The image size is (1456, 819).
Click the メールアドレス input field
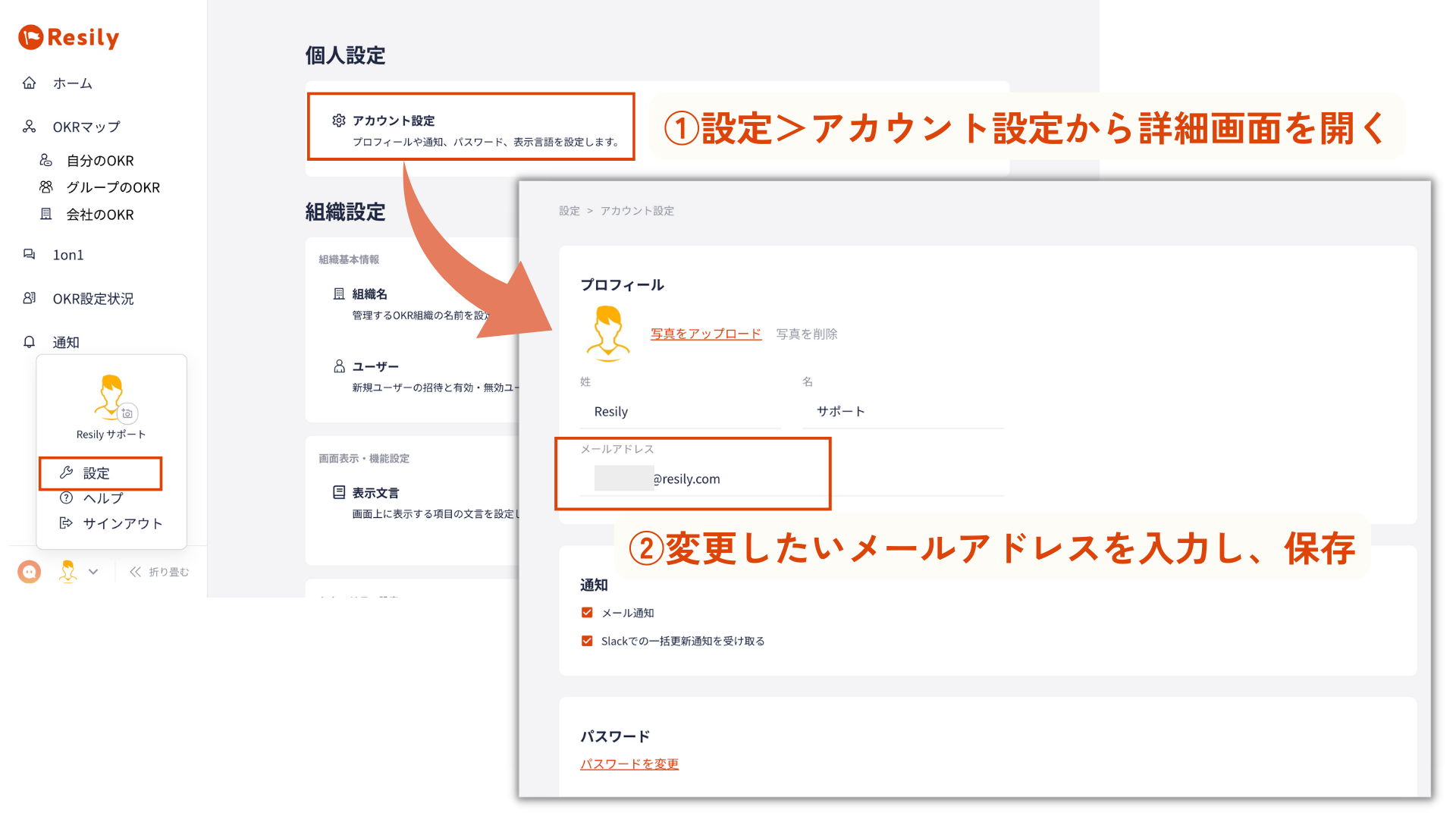(x=792, y=479)
